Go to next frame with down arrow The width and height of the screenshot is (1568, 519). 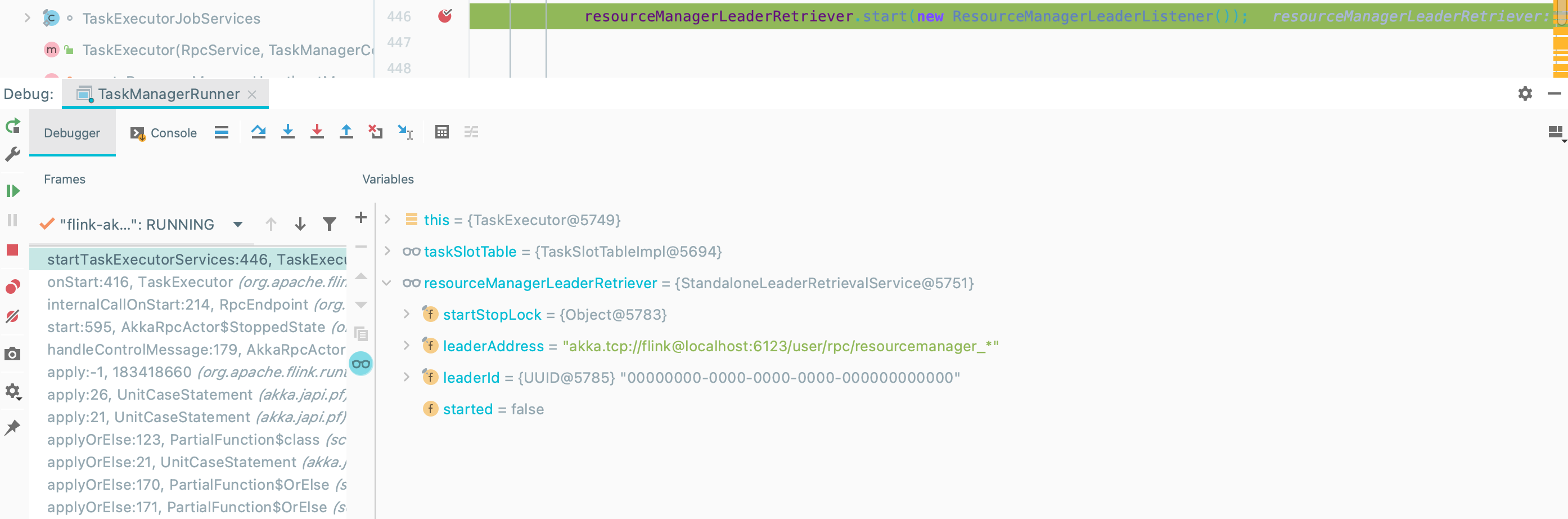pos(300,224)
